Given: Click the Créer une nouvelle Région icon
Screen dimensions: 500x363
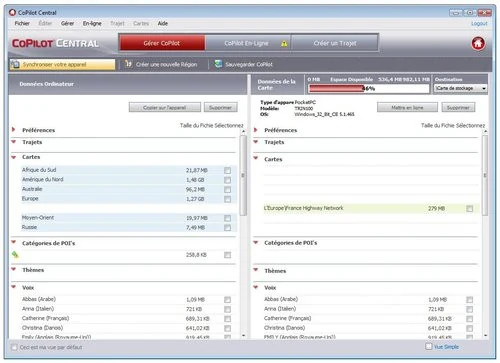Looking at the screenshot, I should point(128,64).
